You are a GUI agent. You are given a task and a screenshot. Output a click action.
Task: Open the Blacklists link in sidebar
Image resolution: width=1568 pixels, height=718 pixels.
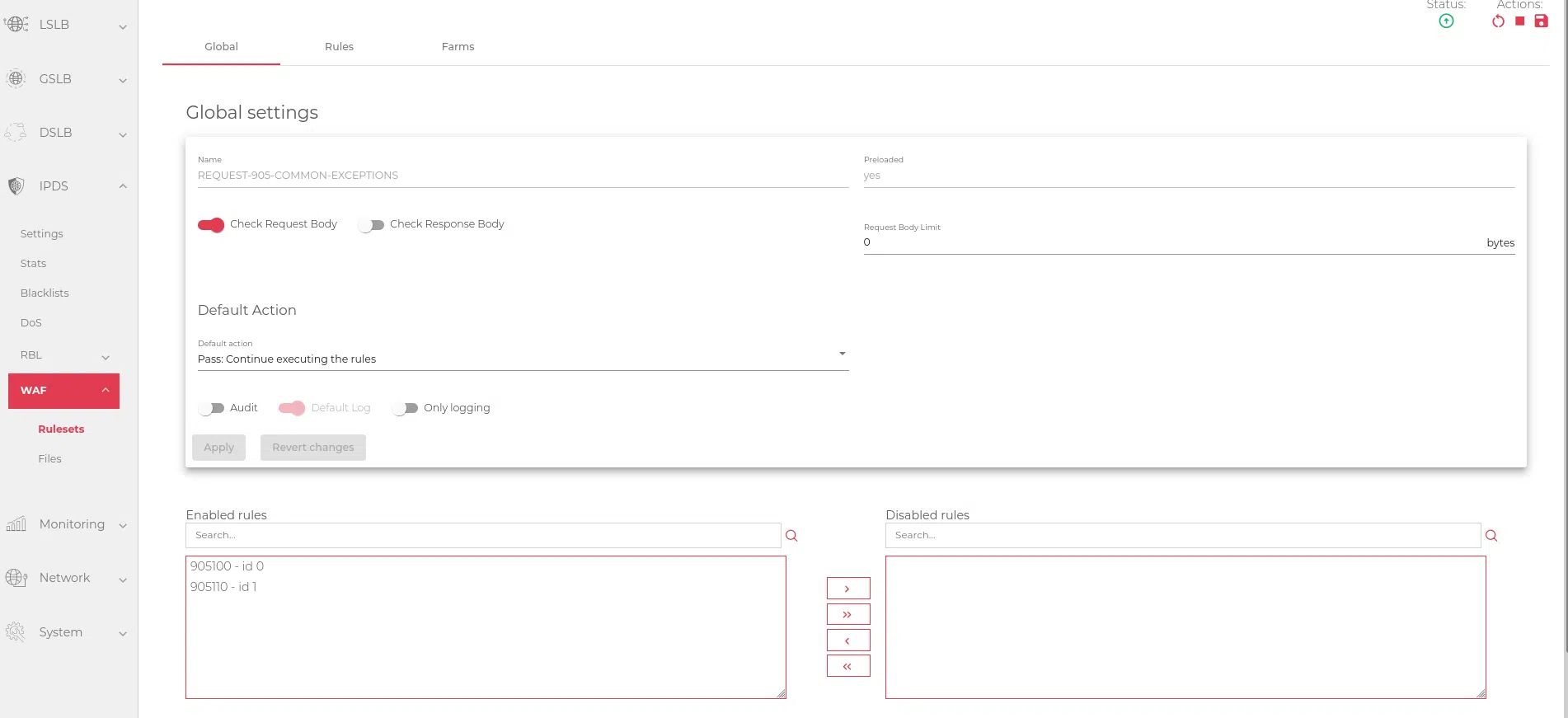45,293
